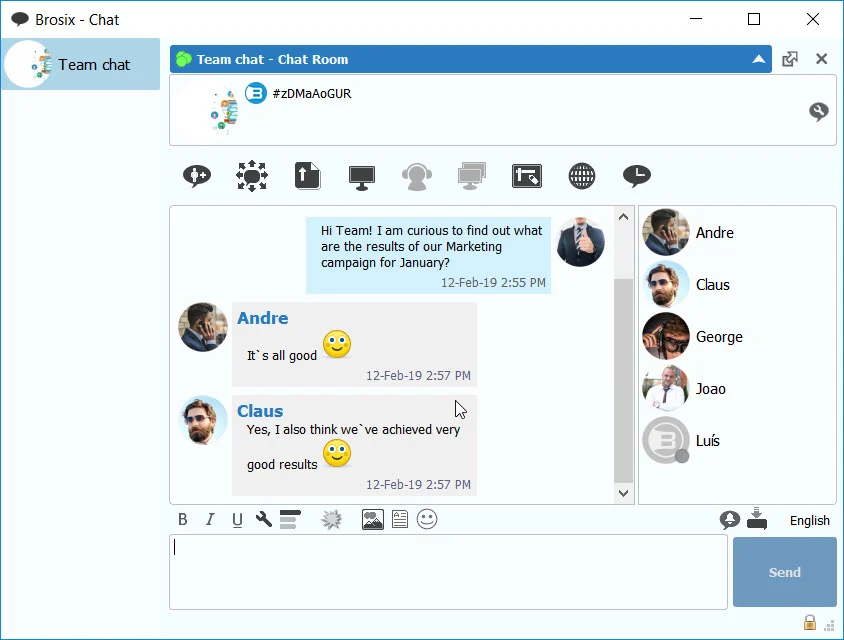844x640 pixels.
Task: Insert a smiley emoticon in the message
Action: [427, 519]
